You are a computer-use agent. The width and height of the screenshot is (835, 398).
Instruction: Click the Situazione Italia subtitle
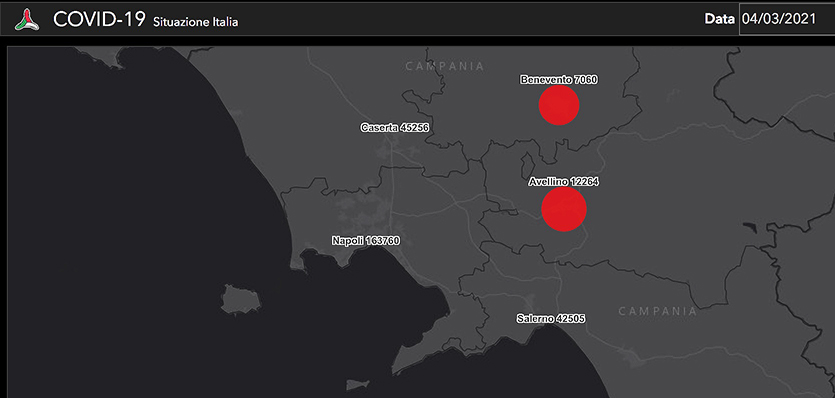[195, 22]
